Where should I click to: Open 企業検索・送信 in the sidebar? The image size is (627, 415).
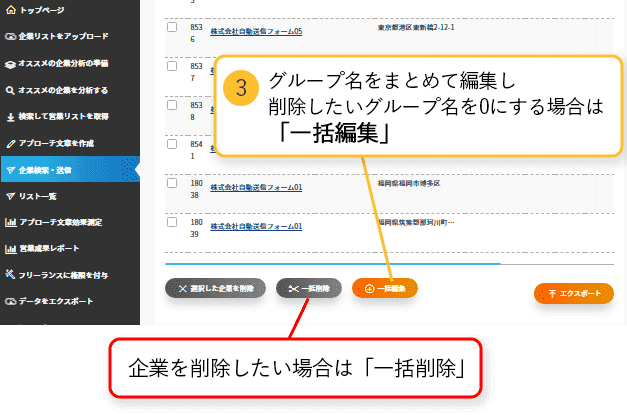[70, 170]
